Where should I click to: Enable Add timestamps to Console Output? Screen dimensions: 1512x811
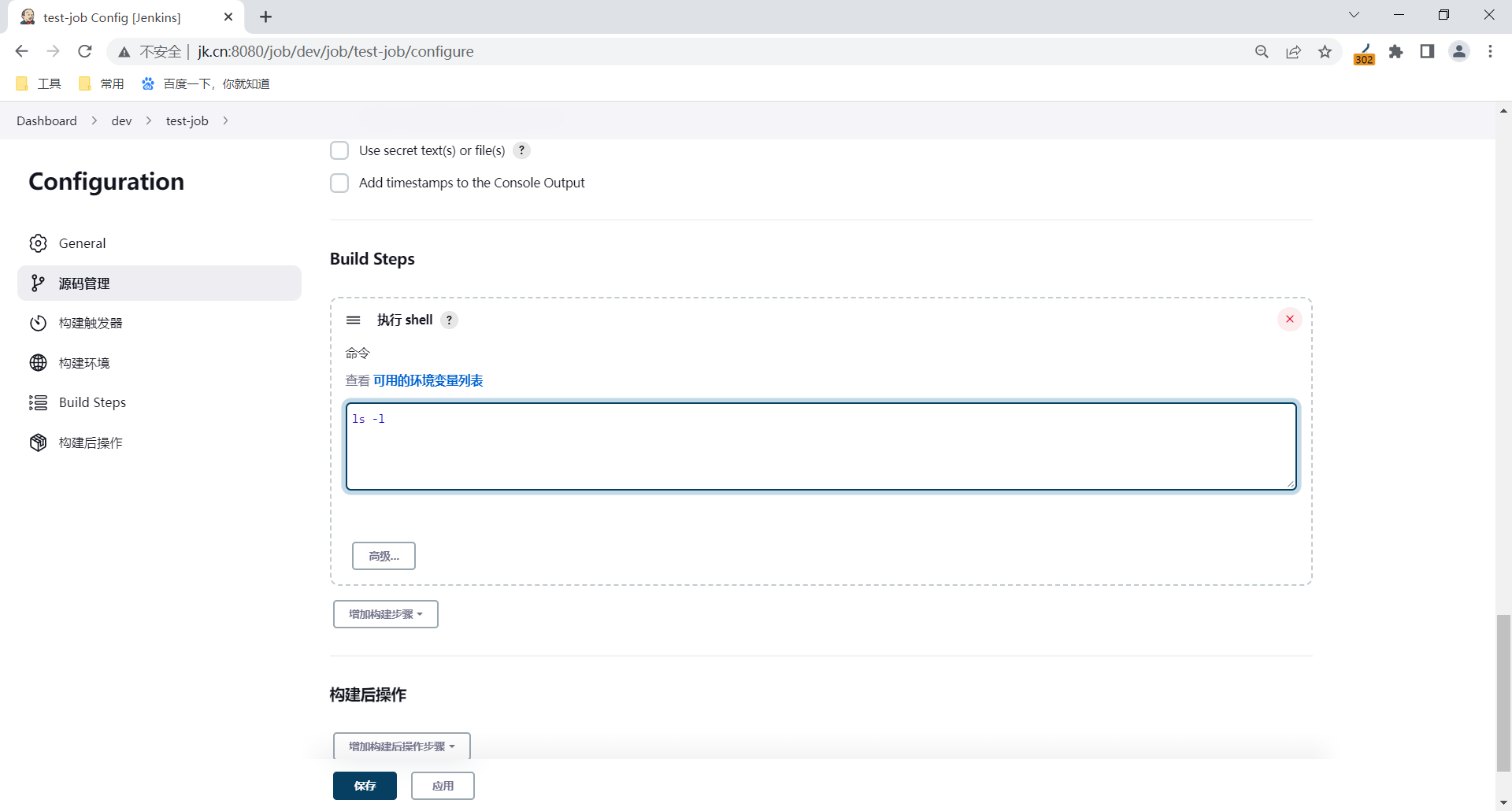[339, 183]
